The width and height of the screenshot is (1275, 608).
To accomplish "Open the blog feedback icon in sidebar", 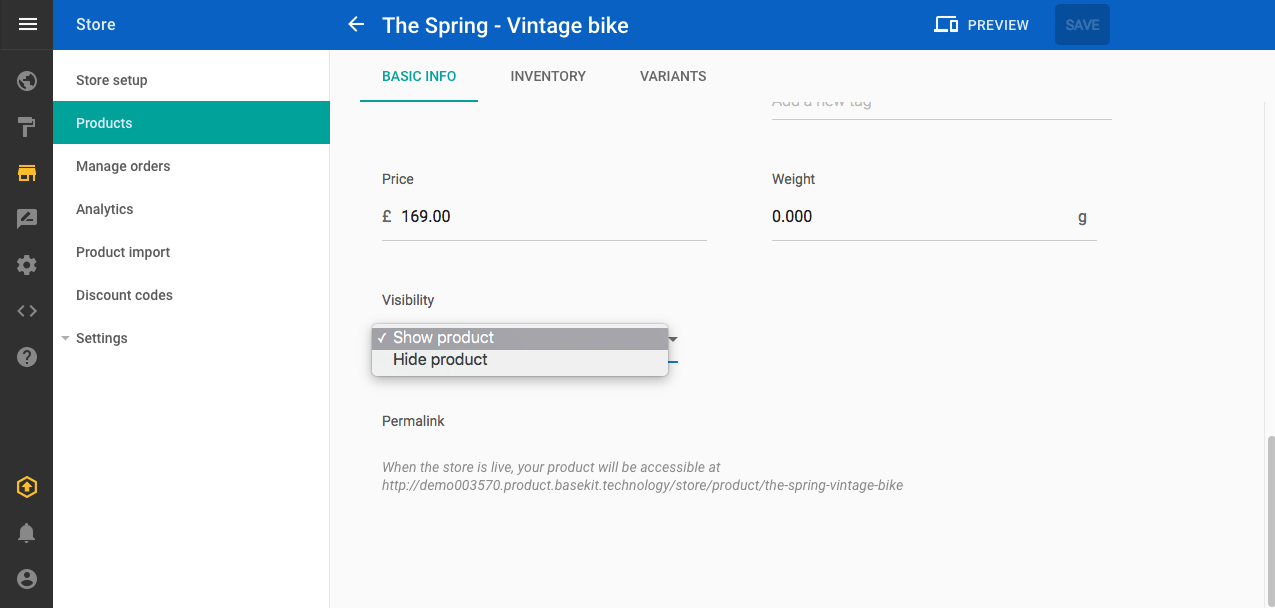I will (x=27, y=219).
